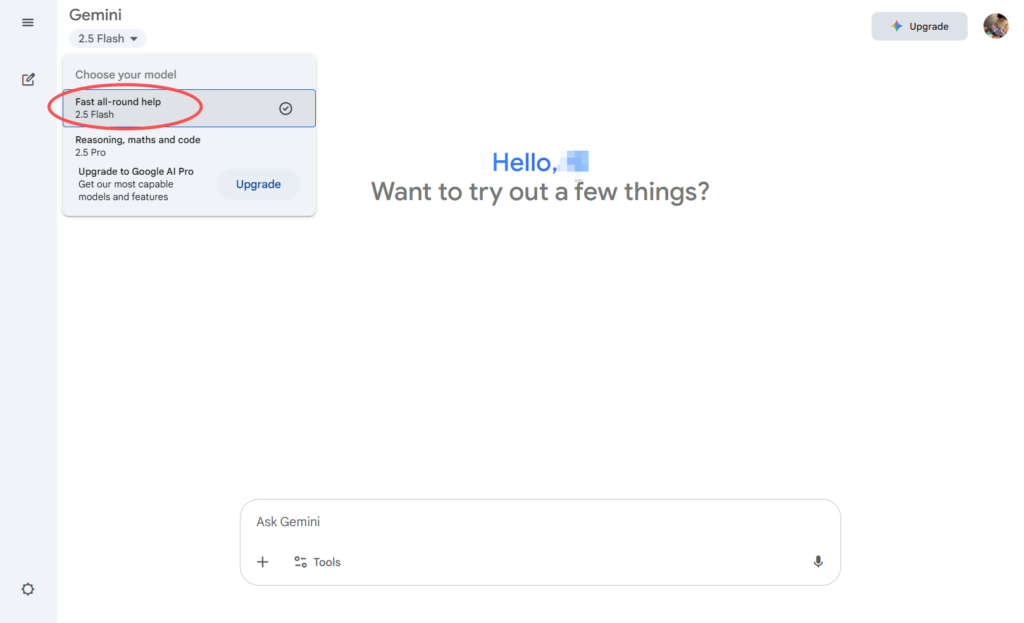
Task: Click the plus icon to add files
Action: 263,562
